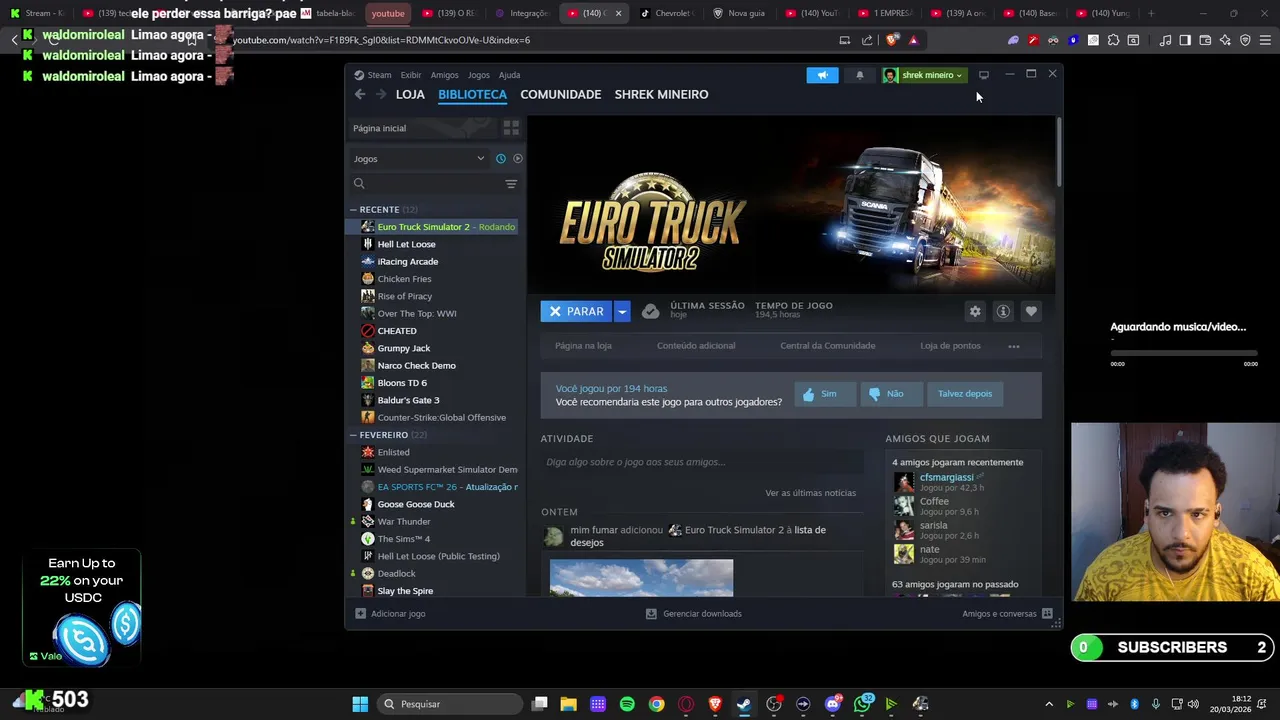The image size is (1280, 720).
Task: Click the Steam window vertical scrollbar
Action: [x=1058, y=150]
